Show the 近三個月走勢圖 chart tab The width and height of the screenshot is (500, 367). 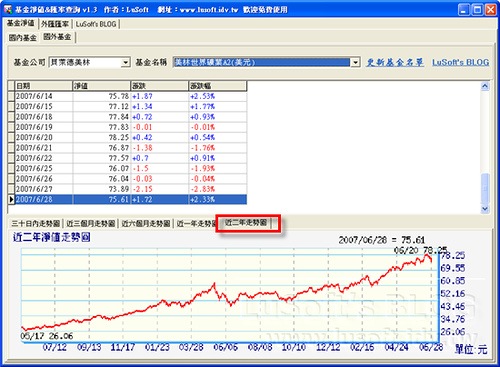coord(91,223)
